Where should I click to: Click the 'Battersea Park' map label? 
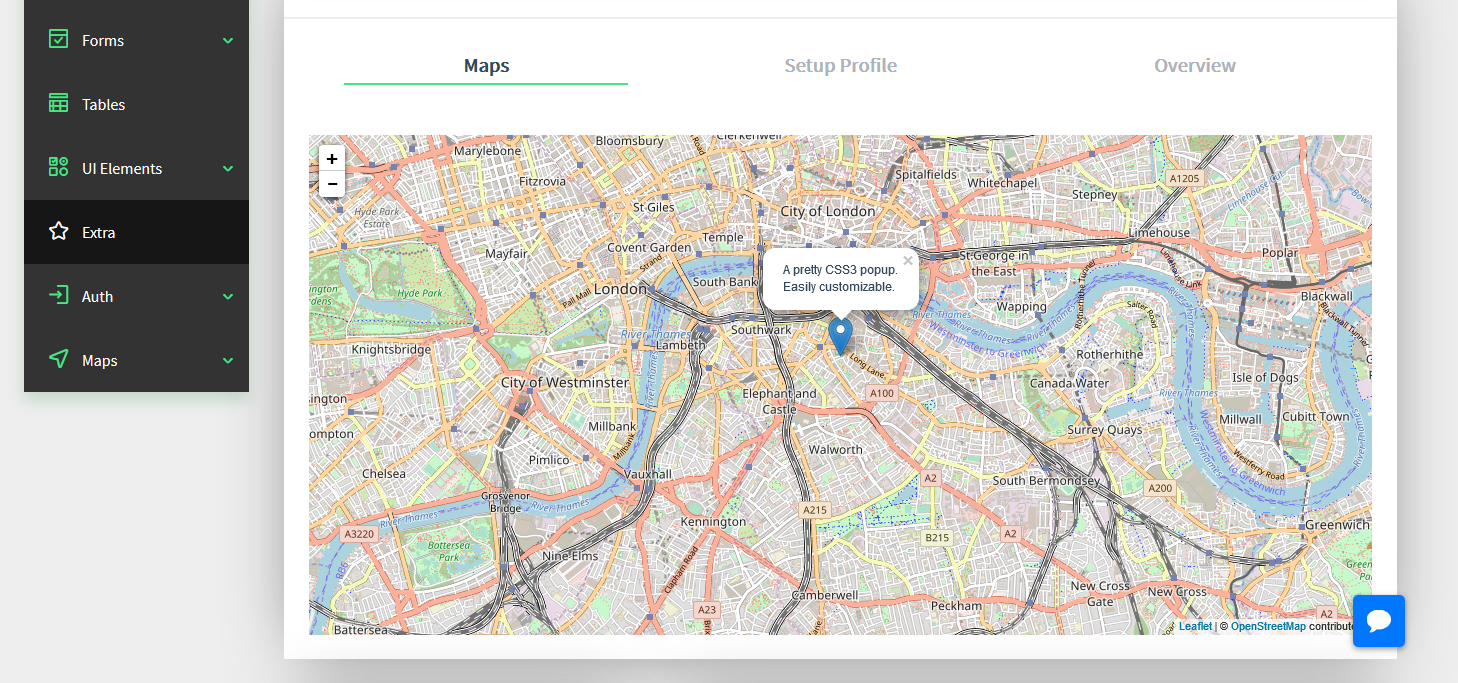point(448,551)
